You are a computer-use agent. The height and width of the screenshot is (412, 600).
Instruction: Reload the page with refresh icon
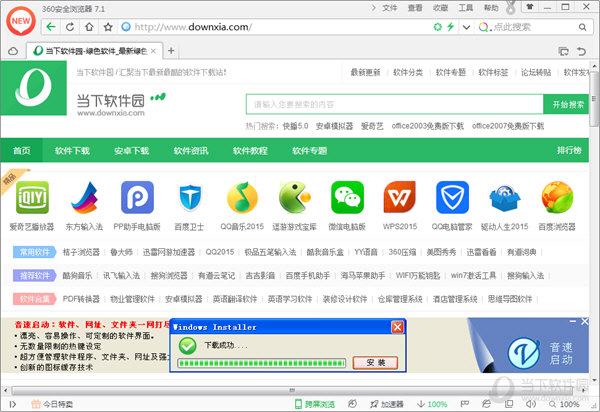[70, 27]
